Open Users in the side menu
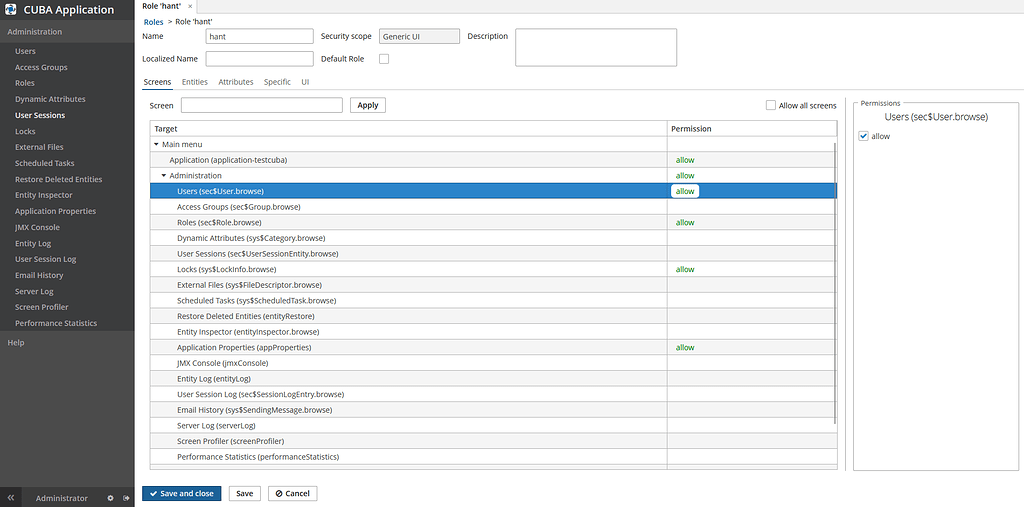 25,51
